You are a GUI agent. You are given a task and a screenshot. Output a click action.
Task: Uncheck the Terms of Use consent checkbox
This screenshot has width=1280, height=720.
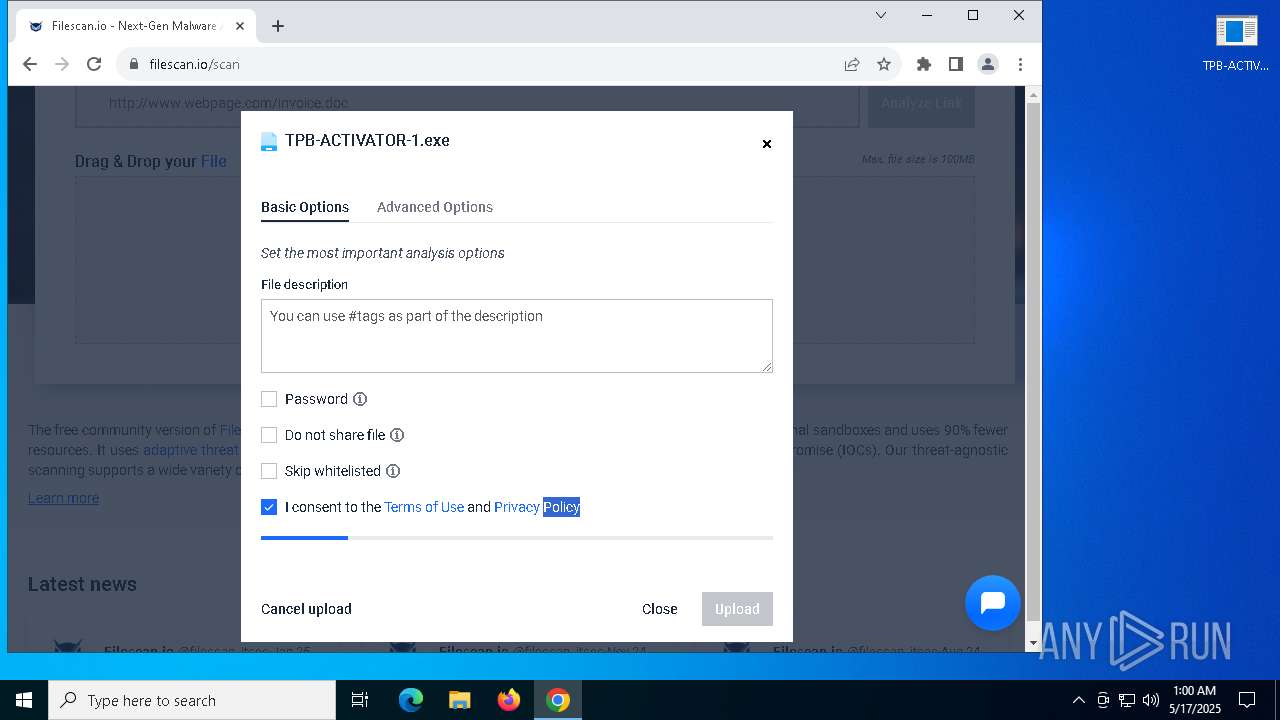pos(269,507)
